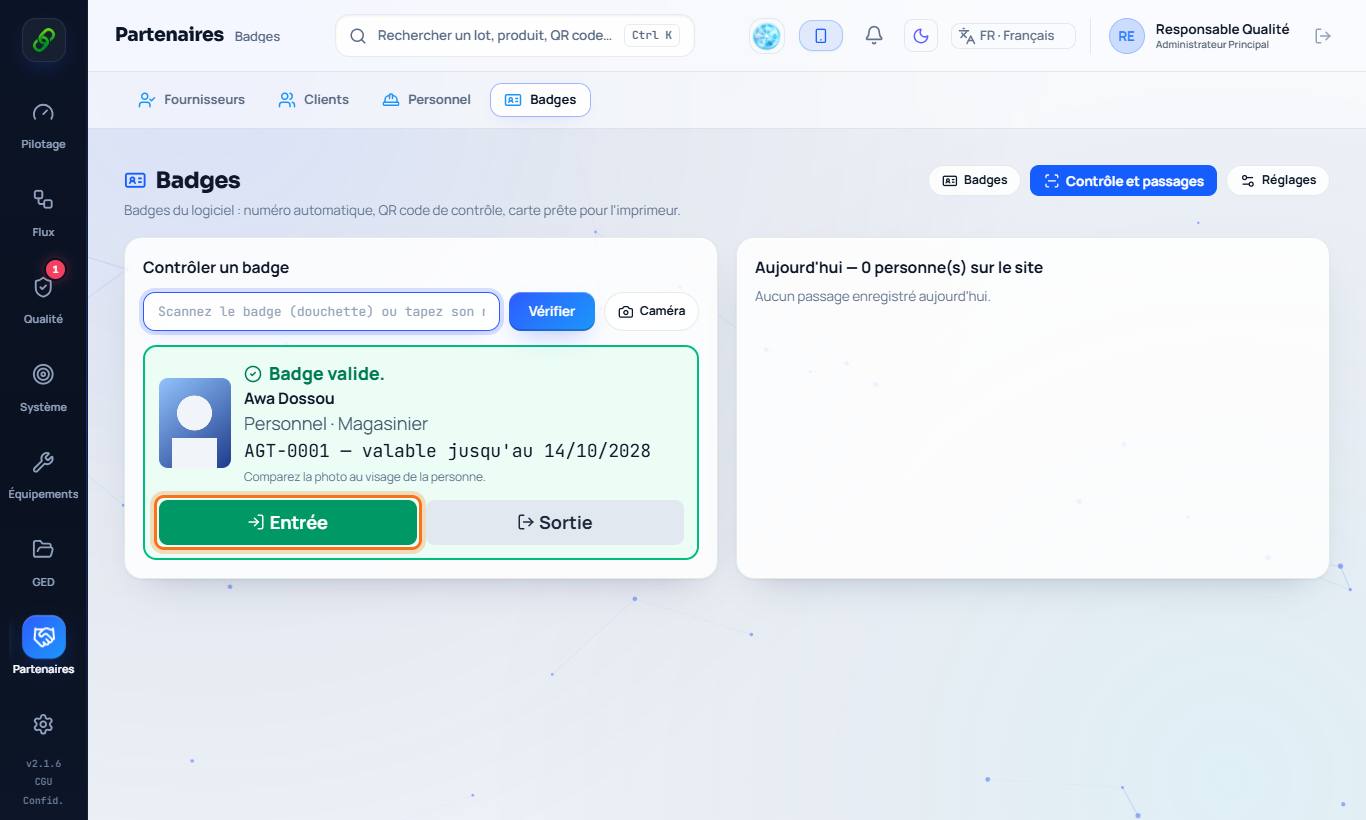Open the Pilotage dashboard in sidebar

(43, 126)
